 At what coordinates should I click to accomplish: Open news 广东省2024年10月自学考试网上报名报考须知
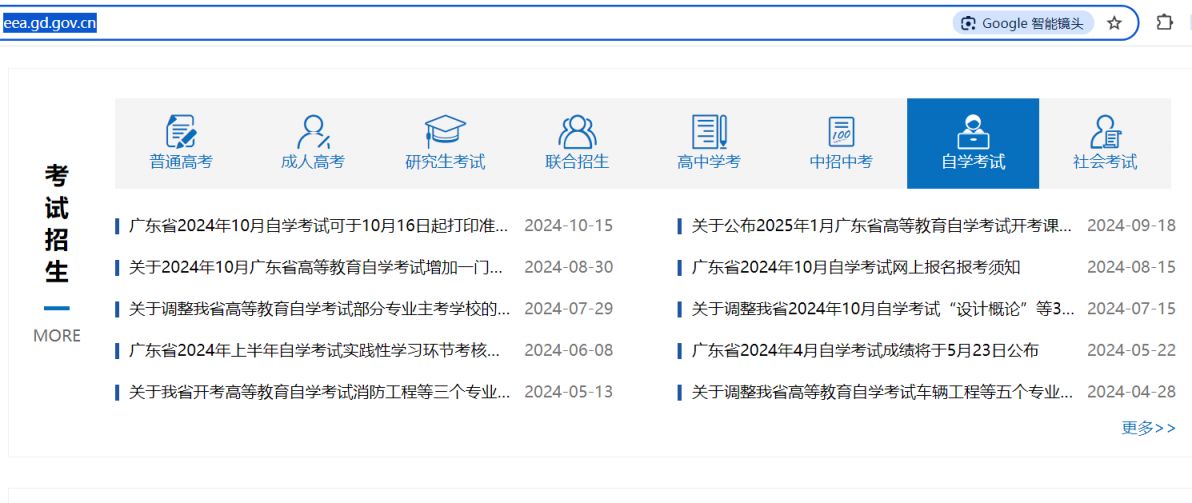click(x=856, y=267)
